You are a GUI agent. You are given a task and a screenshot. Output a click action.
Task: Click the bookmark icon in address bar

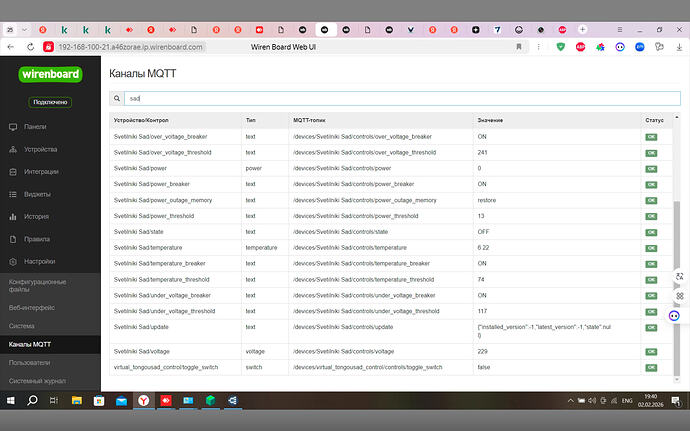click(519, 47)
